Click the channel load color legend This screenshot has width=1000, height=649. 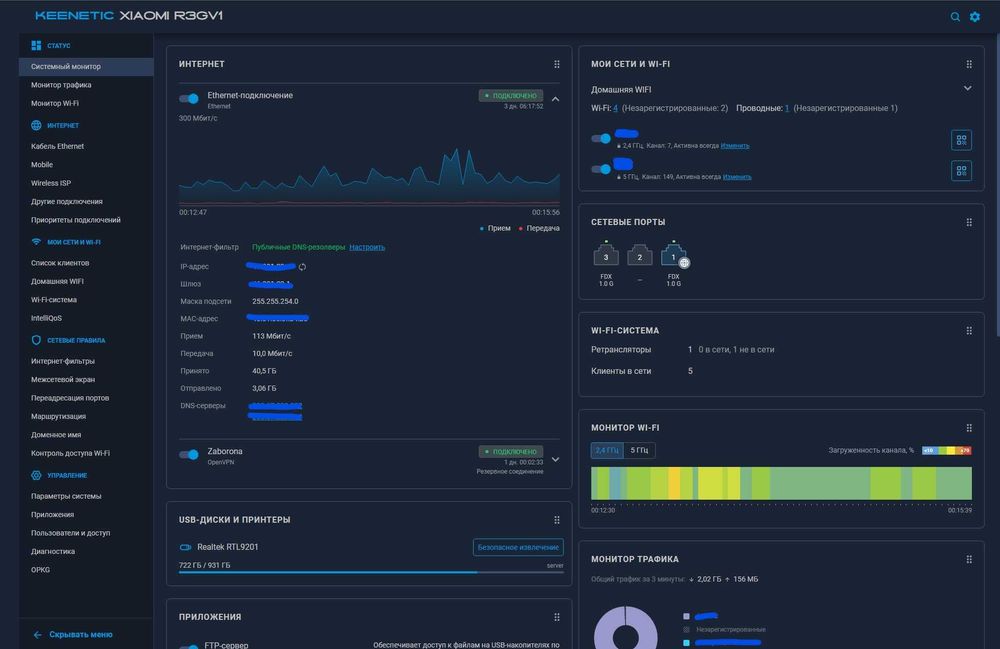(947, 451)
